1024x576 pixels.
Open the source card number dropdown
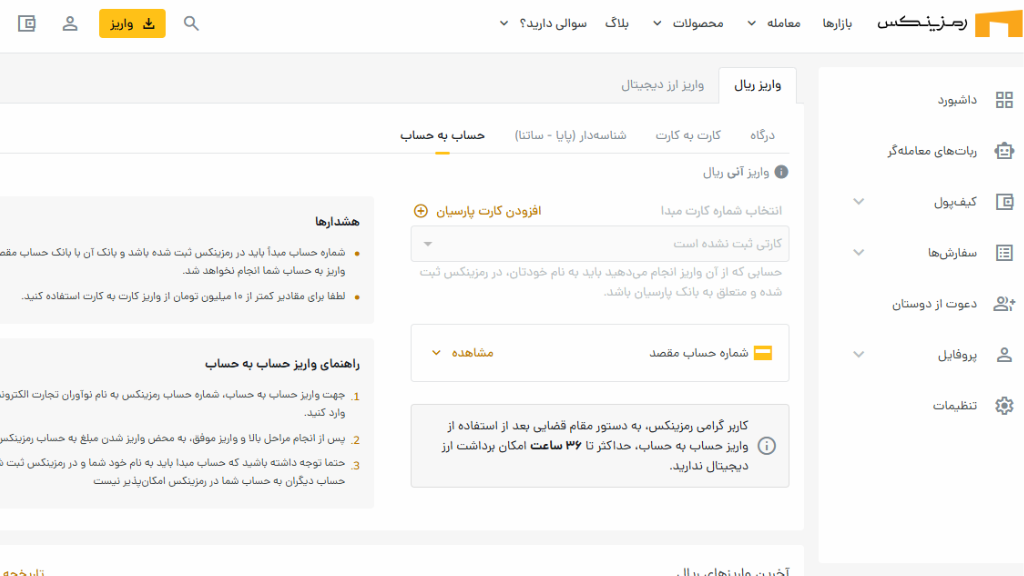pyautogui.click(x=600, y=244)
